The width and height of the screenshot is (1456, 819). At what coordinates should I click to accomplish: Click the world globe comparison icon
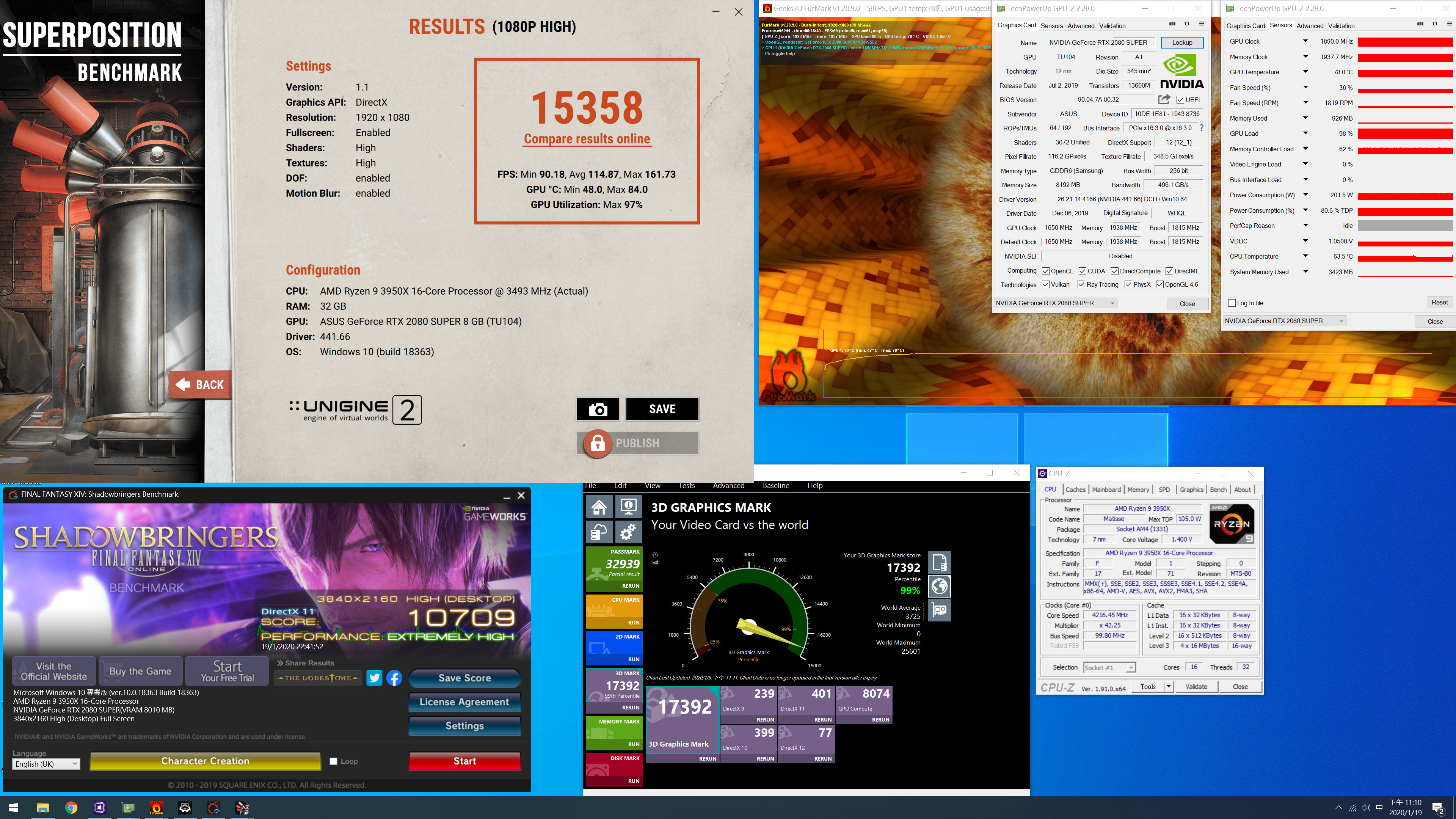point(940,586)
